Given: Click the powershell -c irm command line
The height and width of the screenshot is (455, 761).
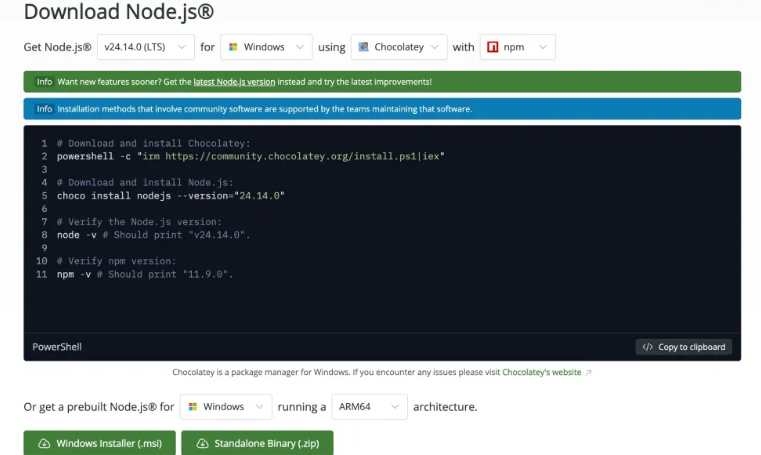Looking at the screenshot, I should click(250, 156).
